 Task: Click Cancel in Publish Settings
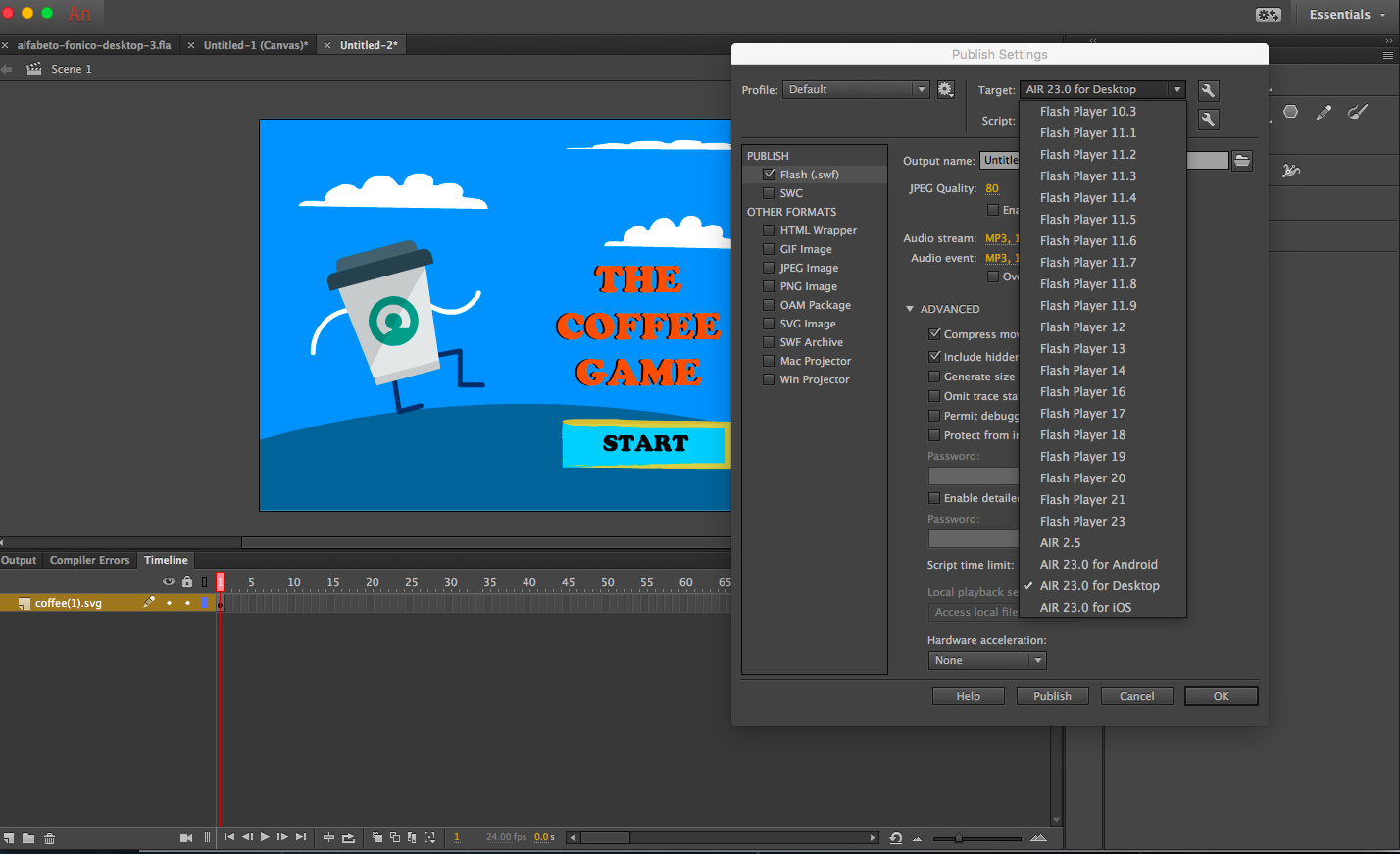point(1136,696)
